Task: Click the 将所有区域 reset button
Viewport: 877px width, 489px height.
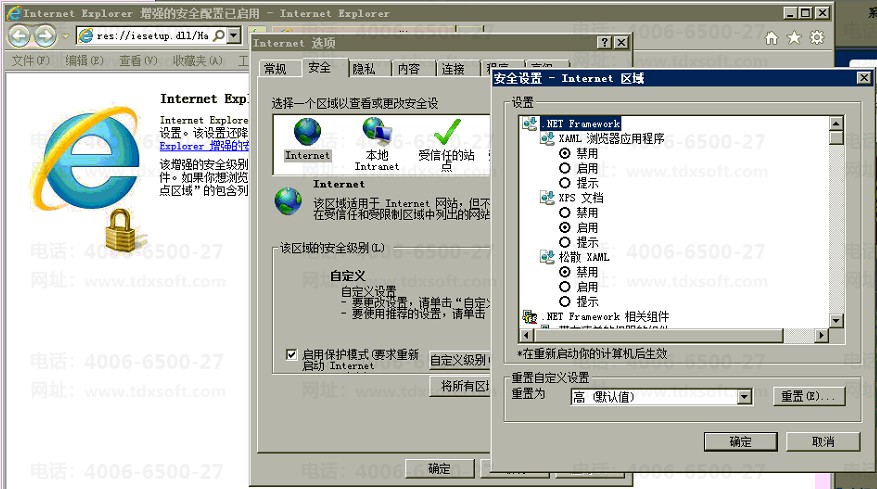Action: pyautogui.click(x=462, y=385)
